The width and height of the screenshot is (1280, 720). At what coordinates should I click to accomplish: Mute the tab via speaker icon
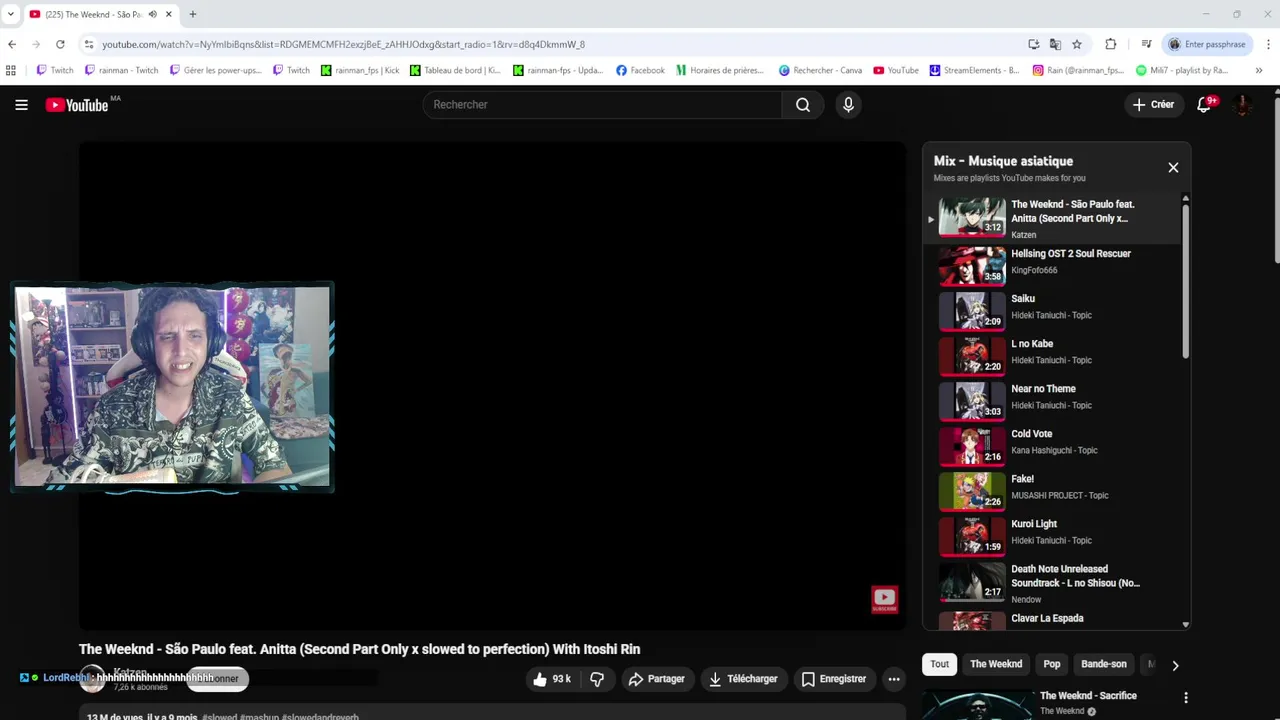coord(152,14)
